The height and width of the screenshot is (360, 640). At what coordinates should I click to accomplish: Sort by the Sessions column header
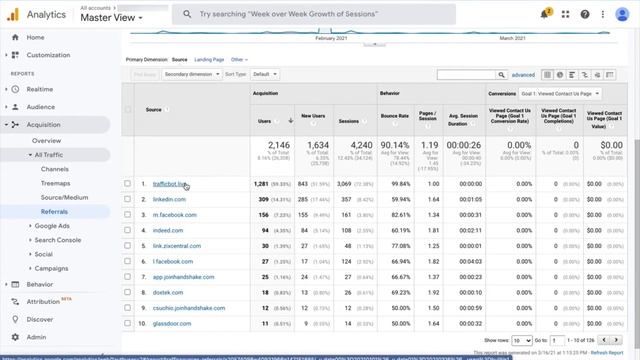coord(349,121)
